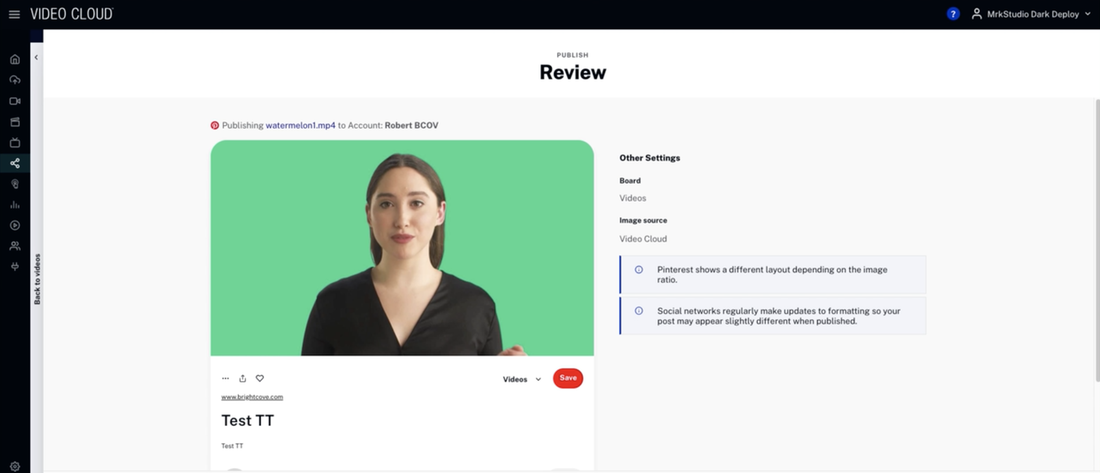
Task: Open the Upload module cloud icon
Action: click(15, 80)
